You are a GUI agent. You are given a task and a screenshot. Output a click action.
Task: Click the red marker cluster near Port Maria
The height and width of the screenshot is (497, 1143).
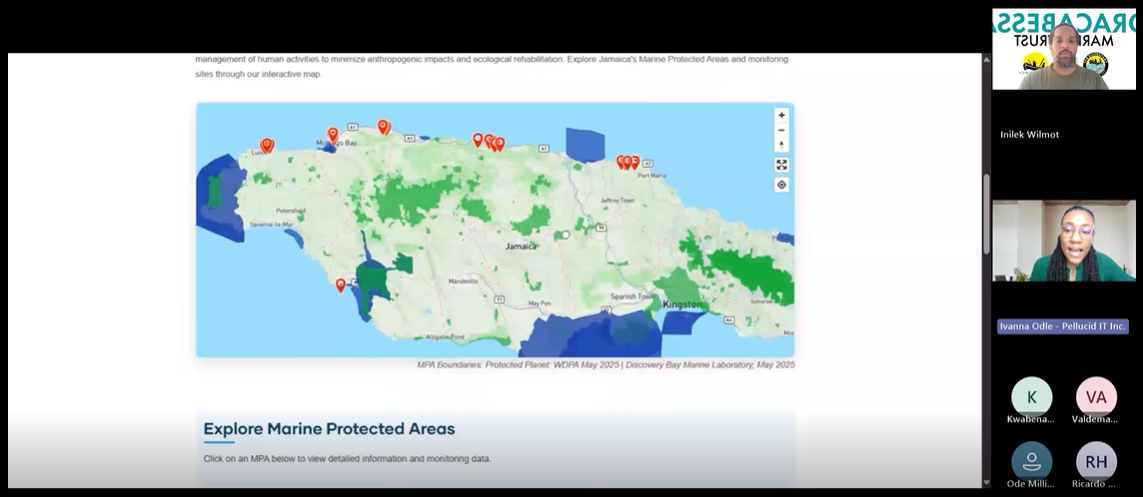click(627, 161)
